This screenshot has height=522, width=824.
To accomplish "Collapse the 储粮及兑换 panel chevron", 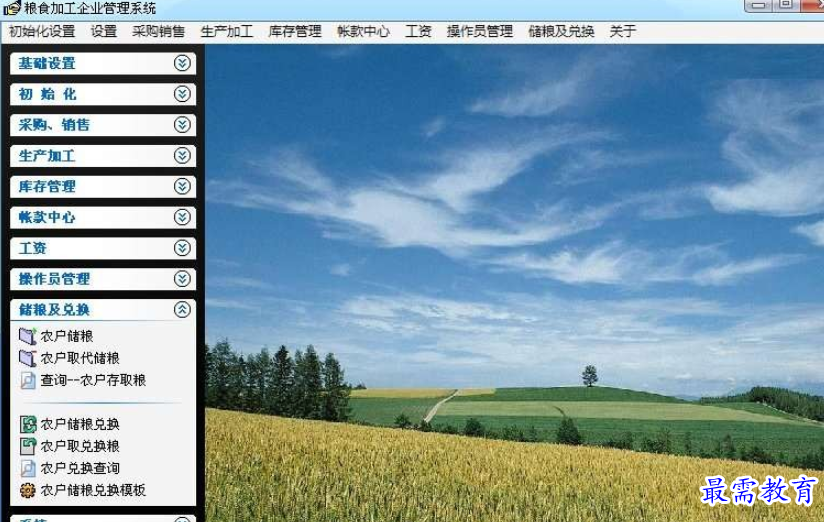I will point(182,309).
